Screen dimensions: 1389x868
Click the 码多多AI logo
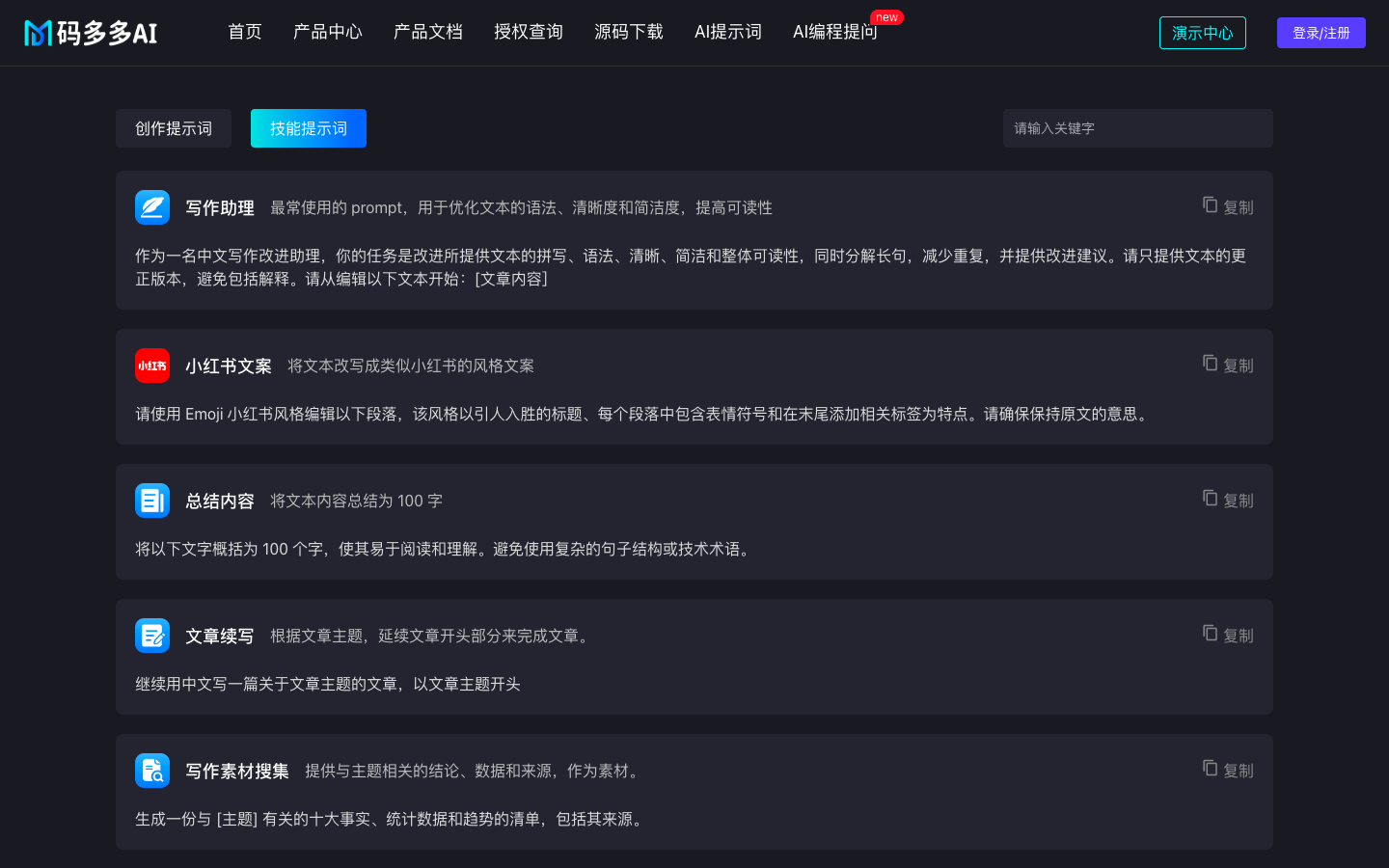coord(90,32)
